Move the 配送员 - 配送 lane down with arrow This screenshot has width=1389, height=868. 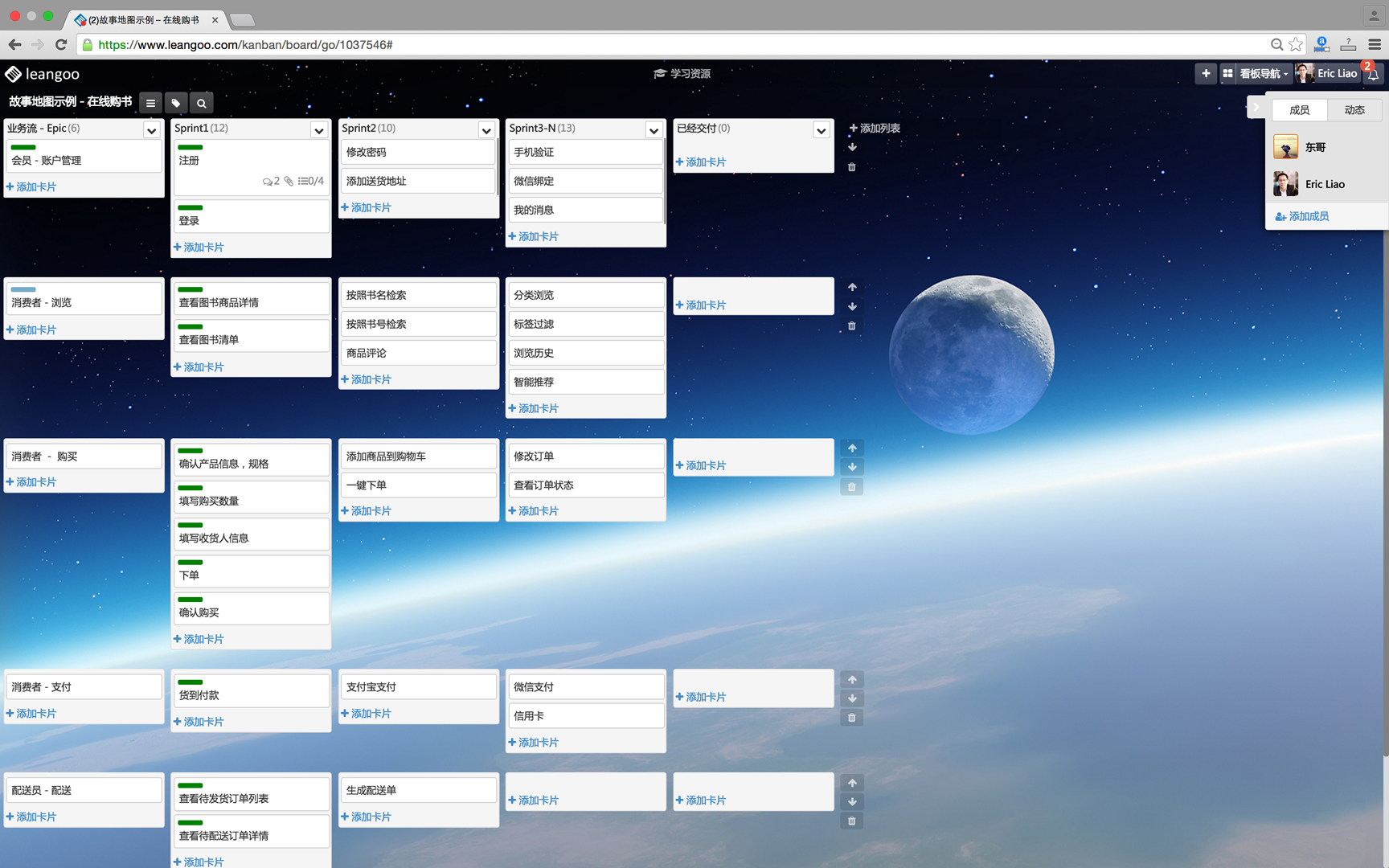coord(852,802)
